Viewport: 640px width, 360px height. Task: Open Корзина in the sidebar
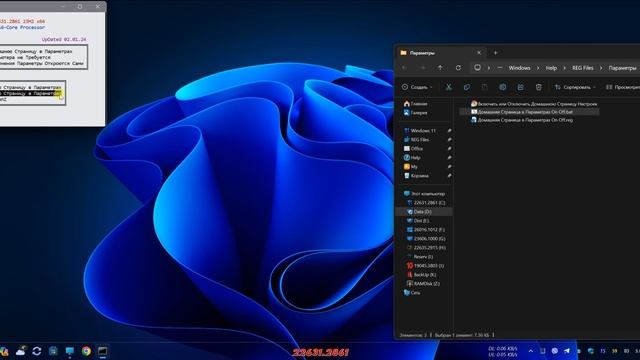(x=416, y=176)
